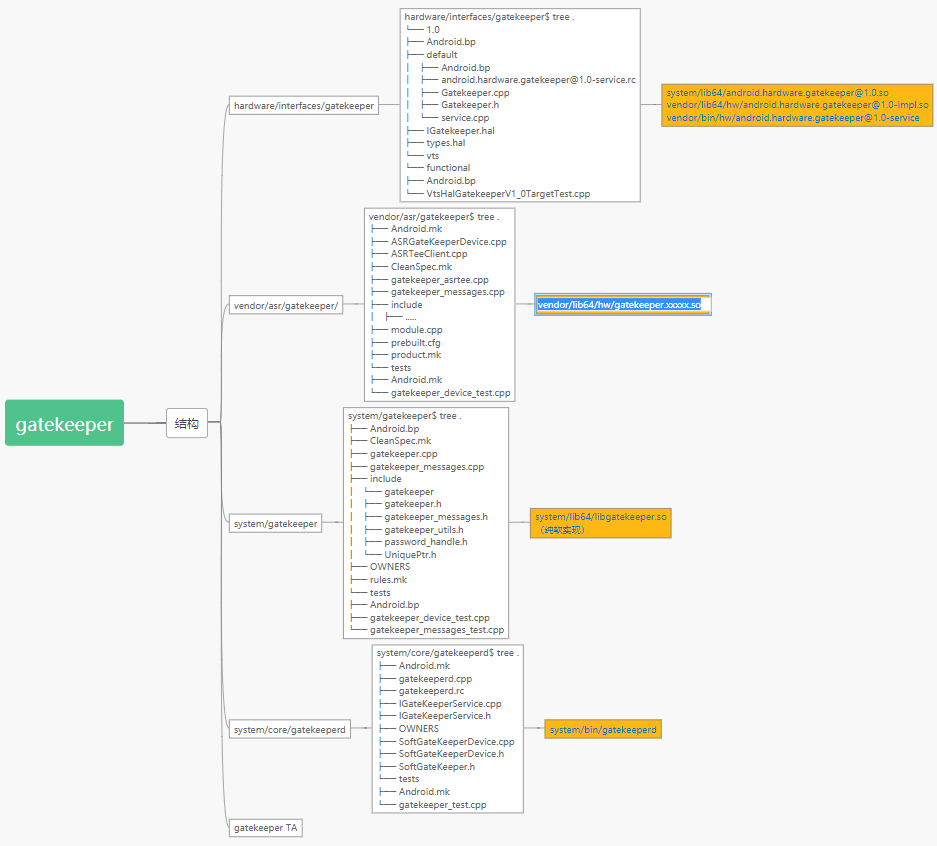Click the "结构" node

tap(187, 422)
